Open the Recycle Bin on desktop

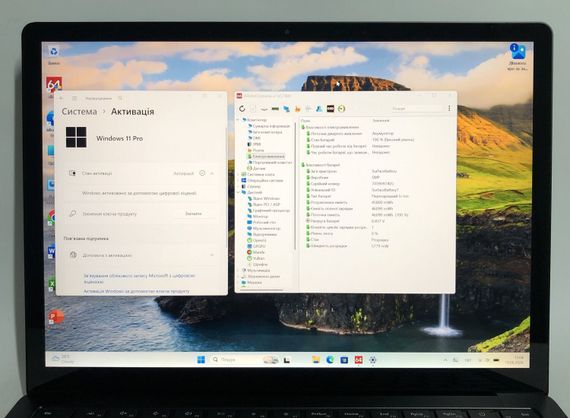point(54,52)
